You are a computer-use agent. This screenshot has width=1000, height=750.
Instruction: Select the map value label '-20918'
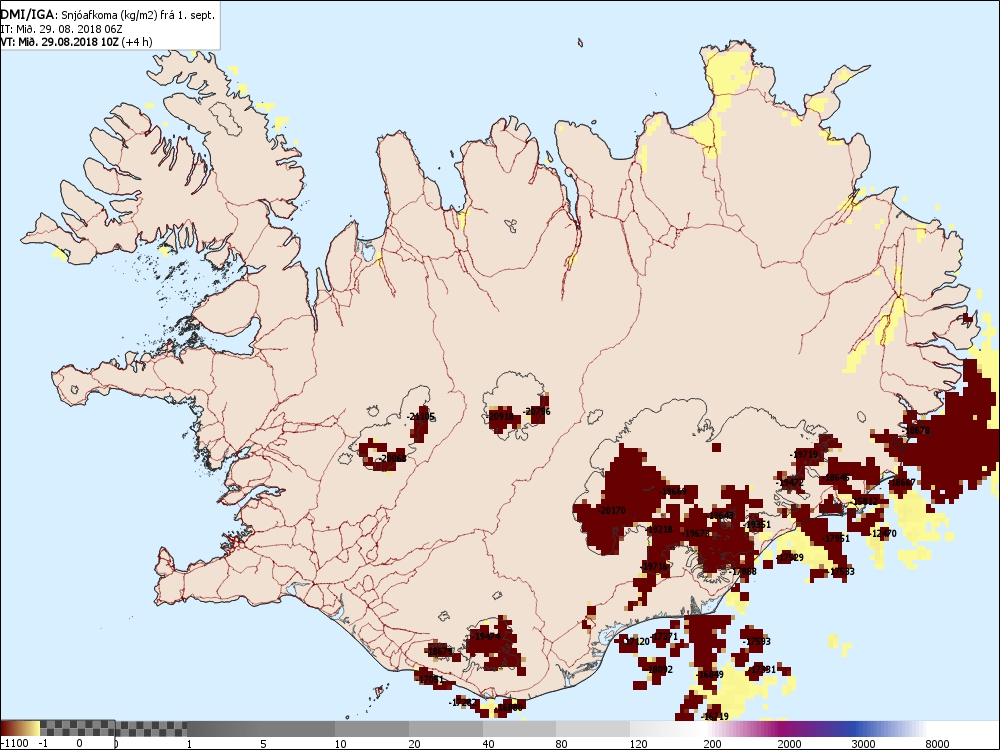tap(499, 416)
